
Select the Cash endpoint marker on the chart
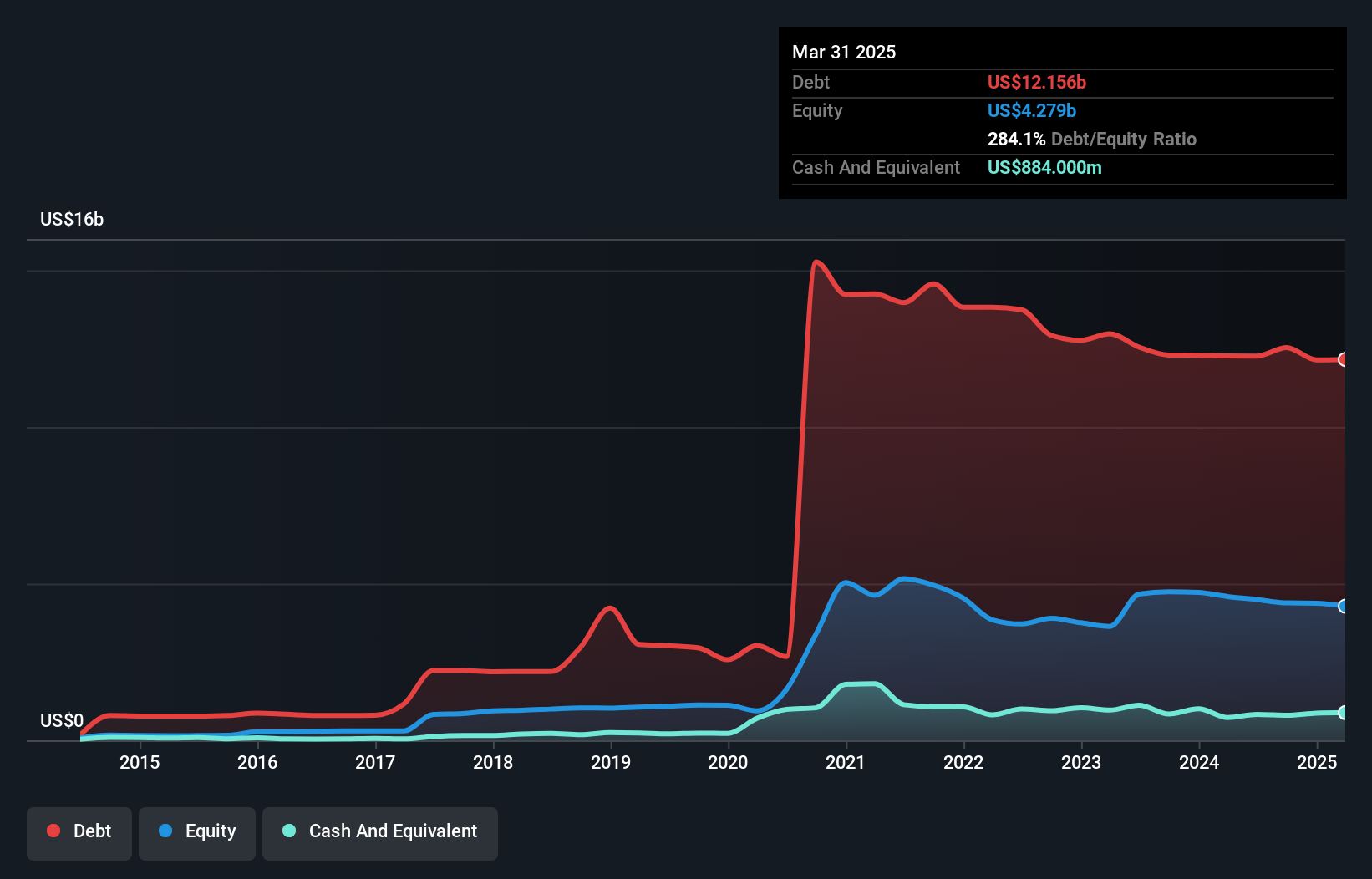tap(1344, 713)
